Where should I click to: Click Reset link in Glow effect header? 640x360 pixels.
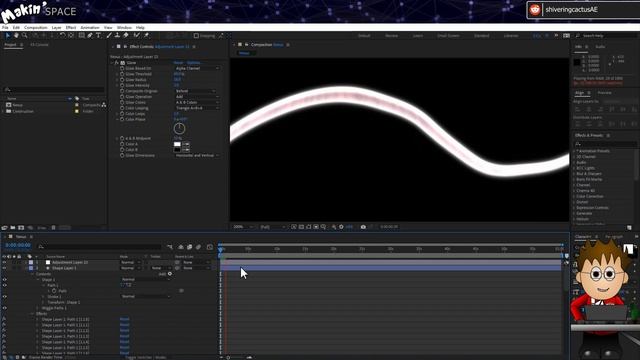tap(178, 63)
